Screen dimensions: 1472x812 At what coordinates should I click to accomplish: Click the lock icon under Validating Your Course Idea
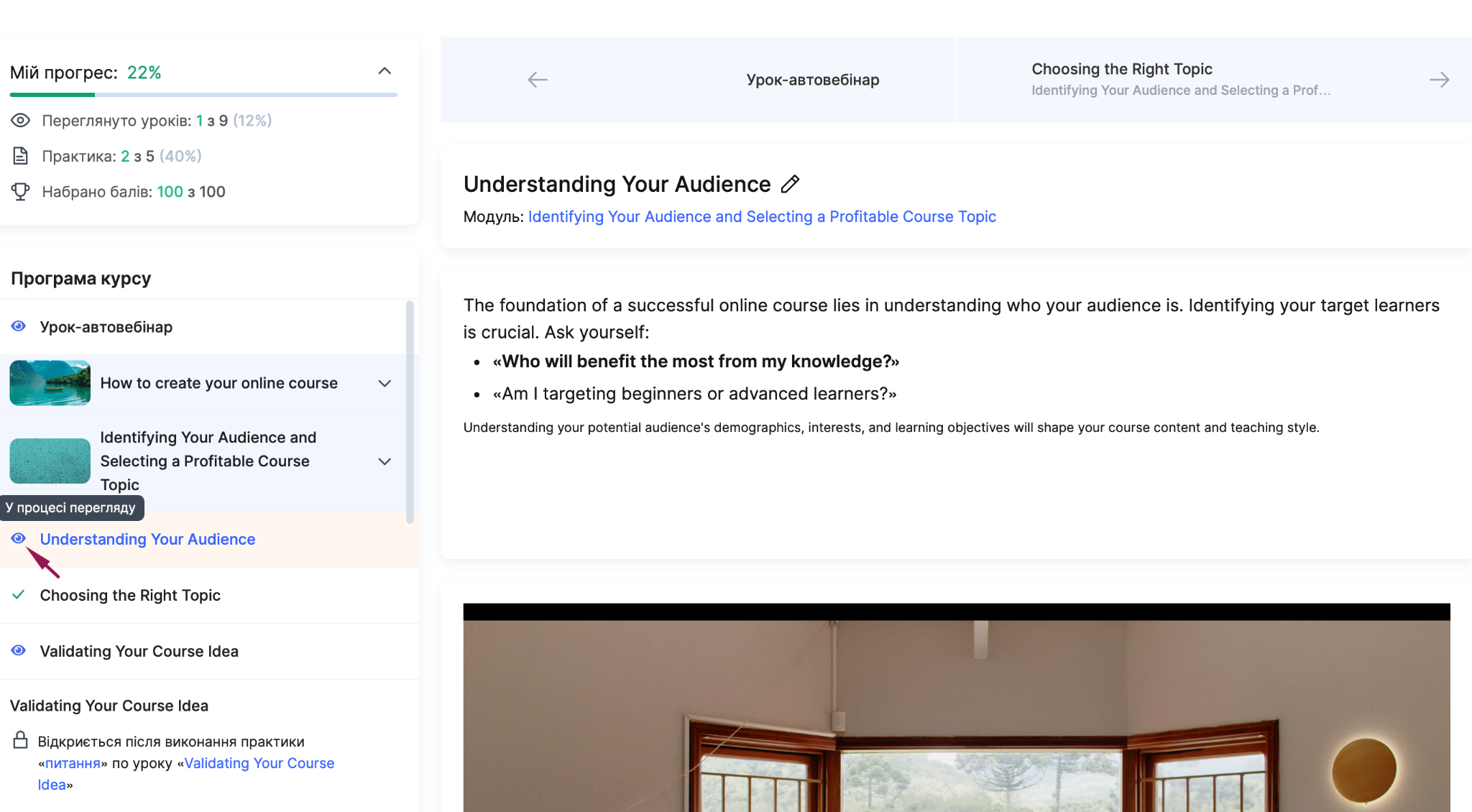20,740
